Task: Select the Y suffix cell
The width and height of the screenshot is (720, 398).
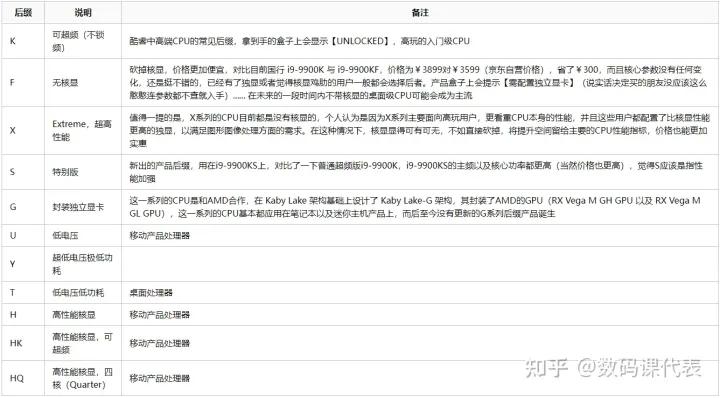Action: click(x=23, y=264)
